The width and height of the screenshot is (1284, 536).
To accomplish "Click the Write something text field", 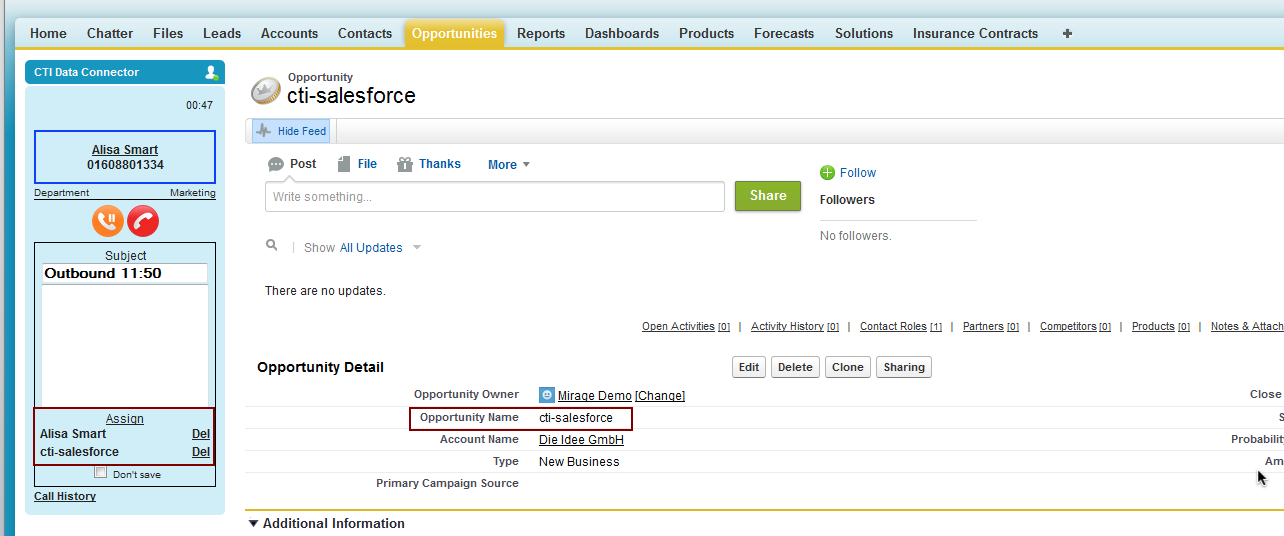I will pos(495,197).
